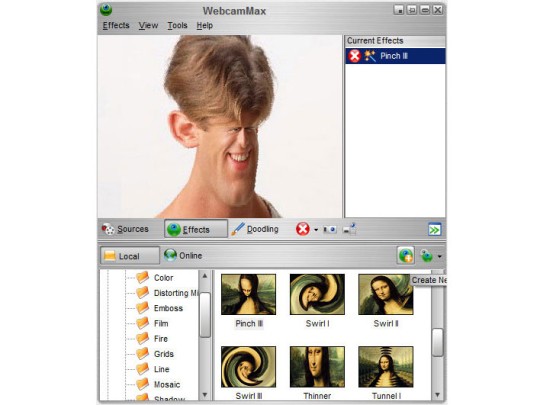This screenshot has width=540, height=405.
Task: Select the Online effects button
Action: pos(183,256)
